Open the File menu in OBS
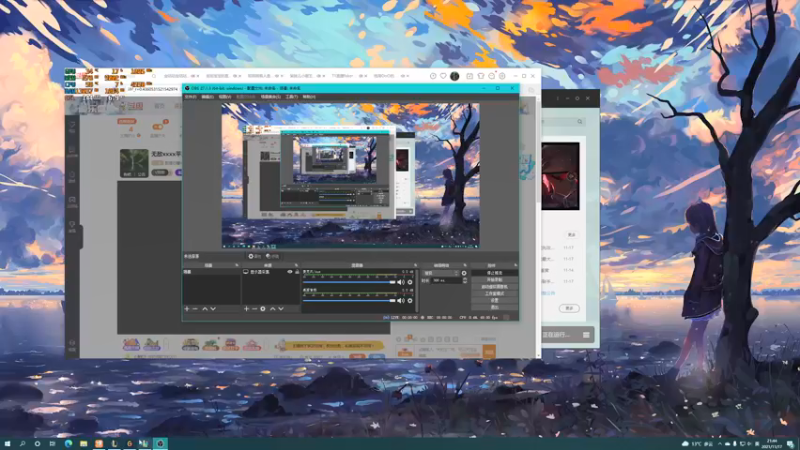The height and width of the screenshot is (450, 800). coord(190,96)
